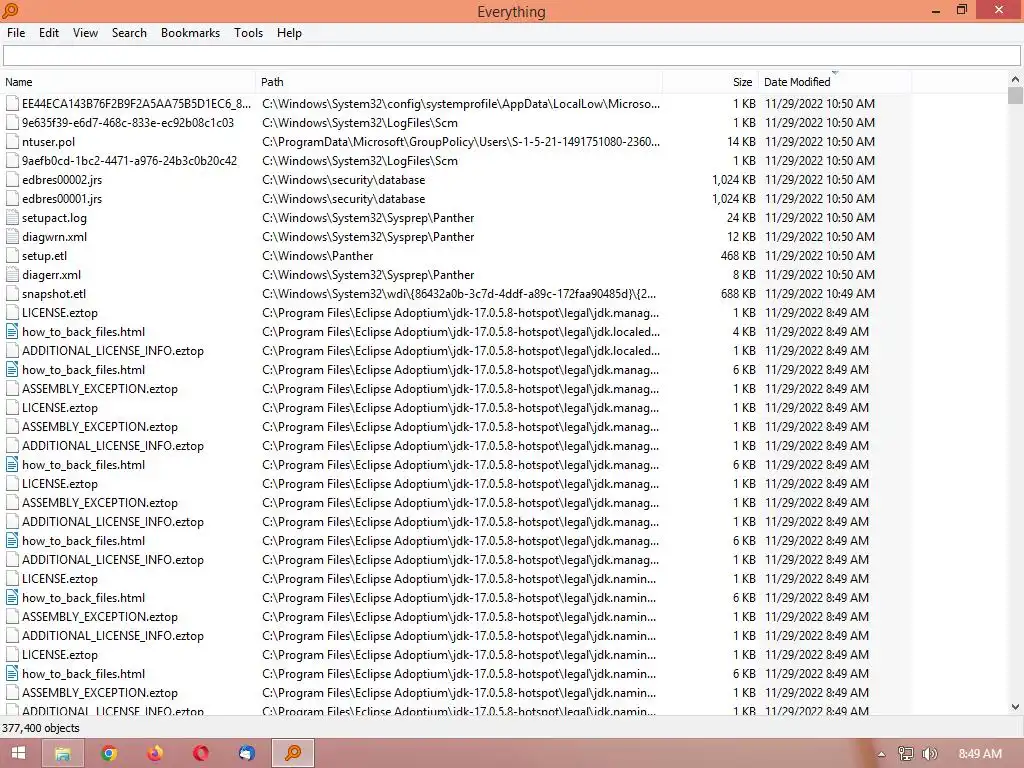
Task: Open File Explorer from the taskbar
Action: coord(63,753)
